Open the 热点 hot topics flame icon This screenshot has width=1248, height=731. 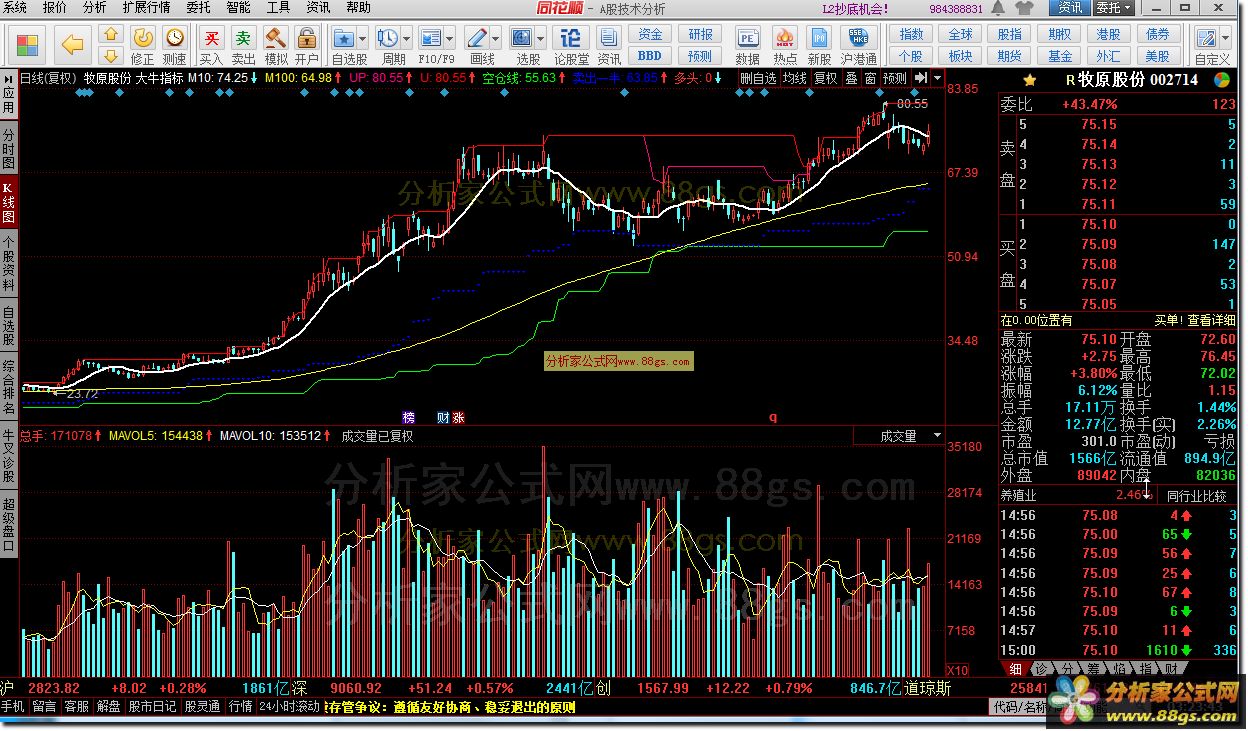pos(785,45)
